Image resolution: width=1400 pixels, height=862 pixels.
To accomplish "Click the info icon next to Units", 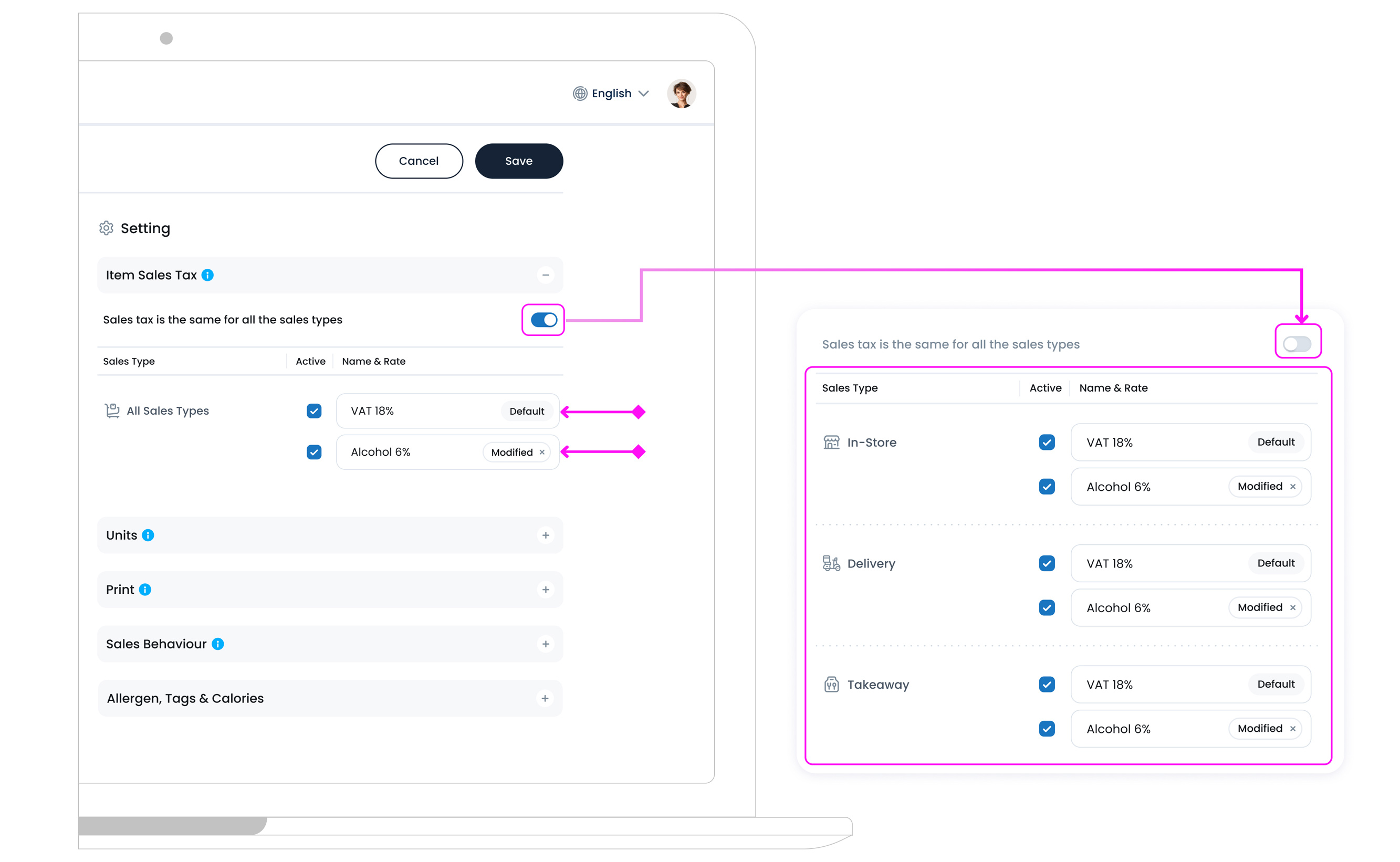I will pos(148,535).
